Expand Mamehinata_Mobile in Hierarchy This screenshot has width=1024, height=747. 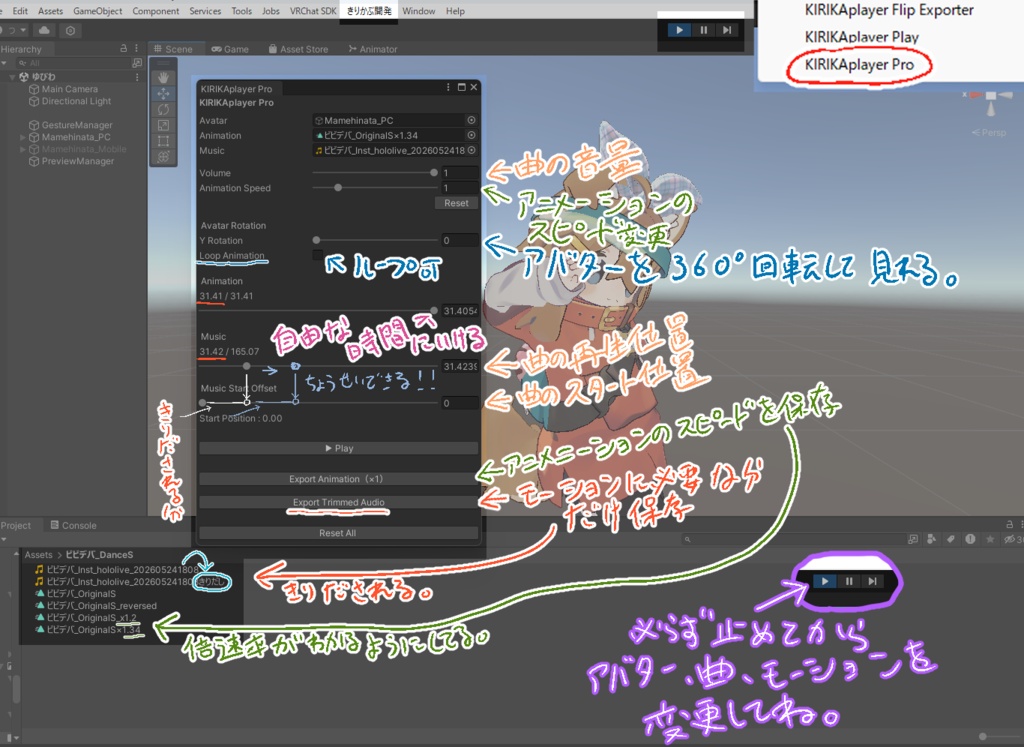point(23,149)
